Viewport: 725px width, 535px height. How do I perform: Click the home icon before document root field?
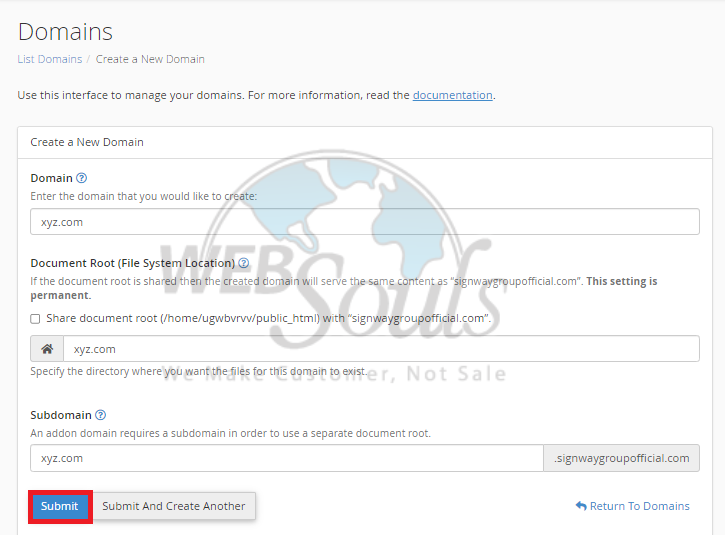[46, 349]
